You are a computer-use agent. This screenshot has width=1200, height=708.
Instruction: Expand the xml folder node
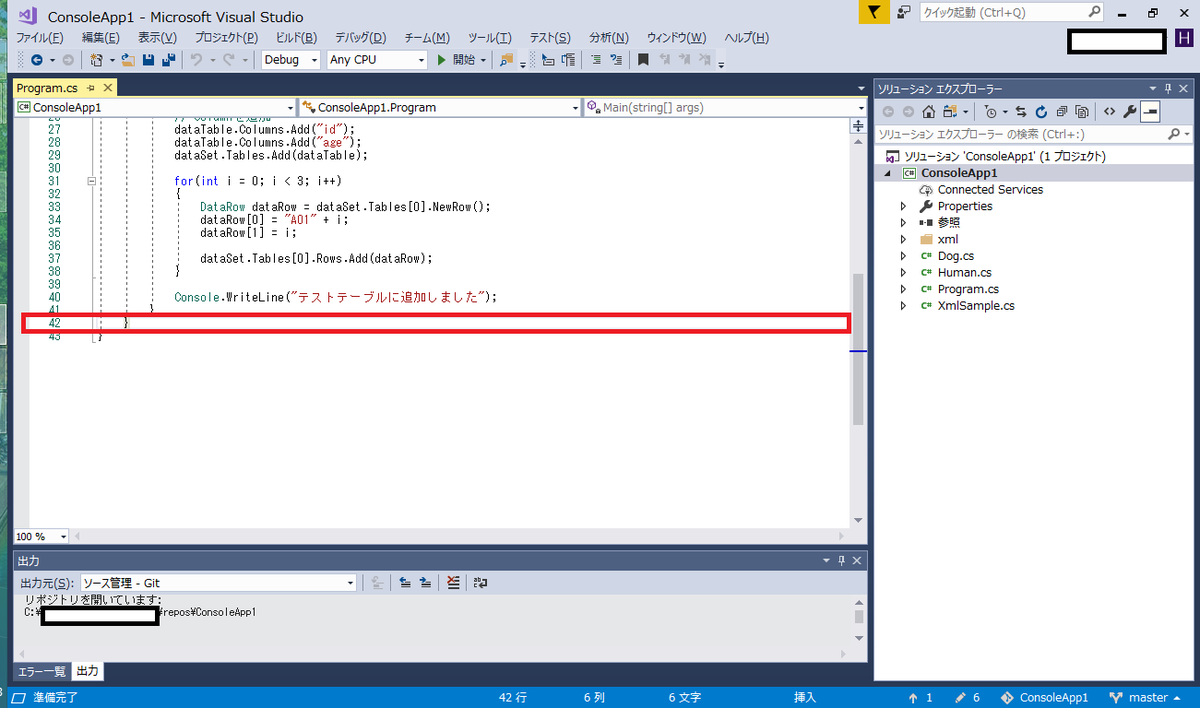(903, 239)
